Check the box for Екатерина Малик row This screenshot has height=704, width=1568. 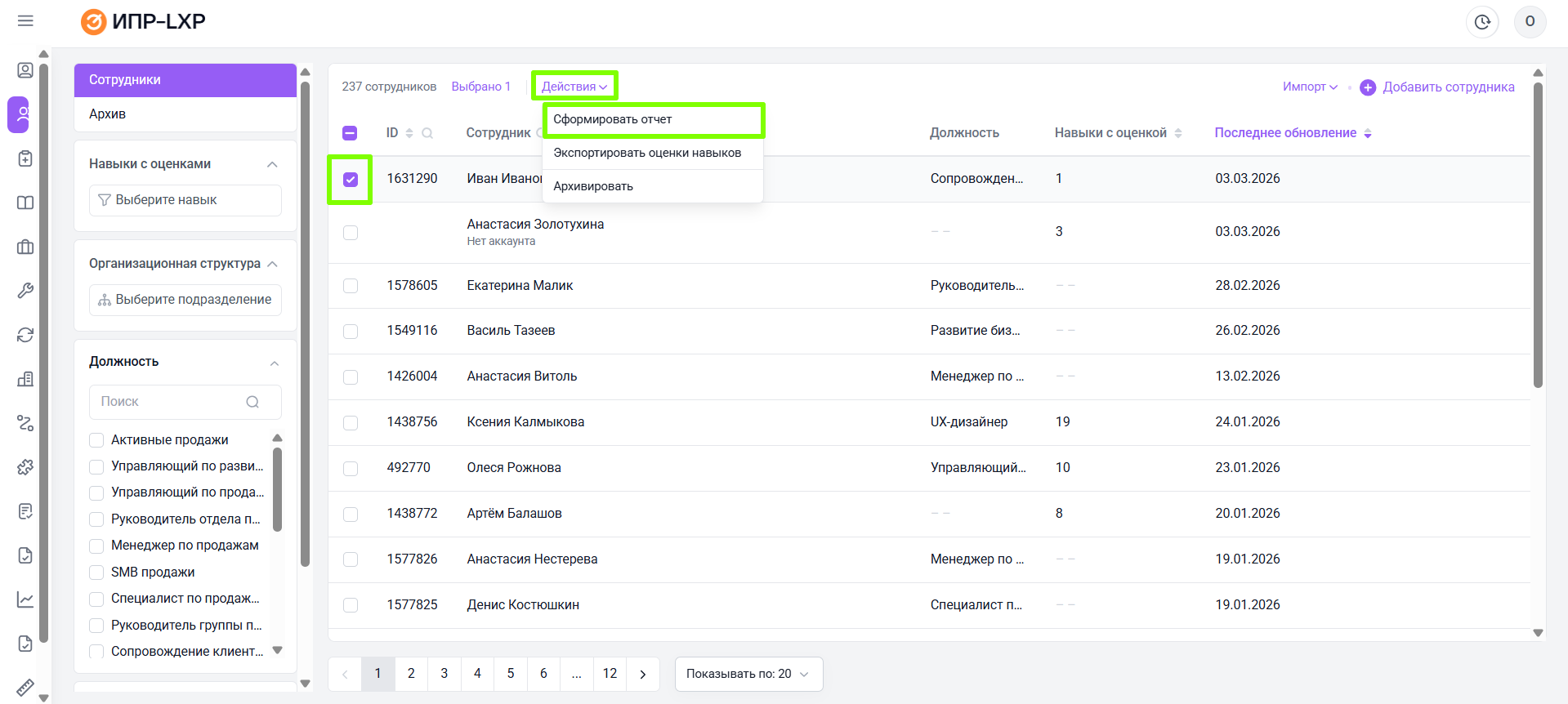(x=351, y=286)
